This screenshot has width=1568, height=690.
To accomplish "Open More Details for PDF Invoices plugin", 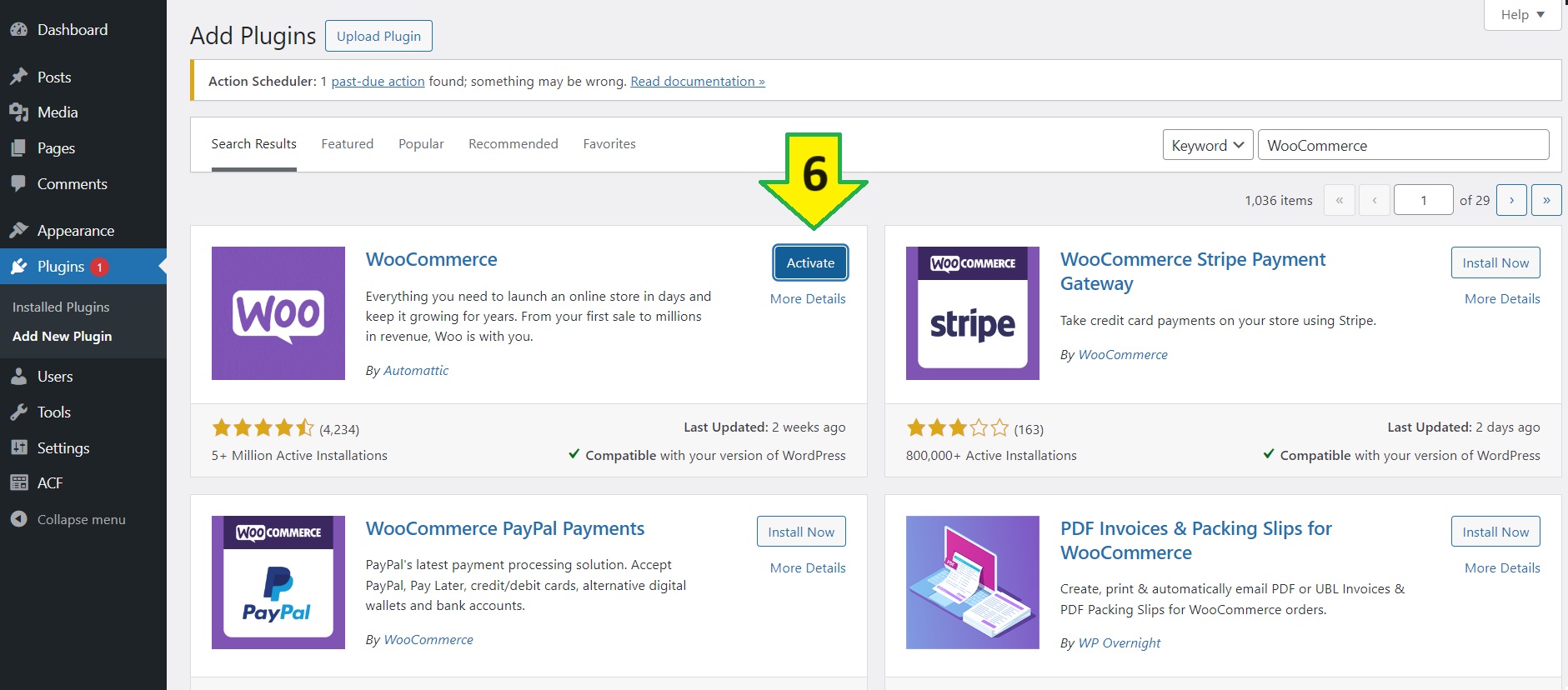I will click(1502, 567).
